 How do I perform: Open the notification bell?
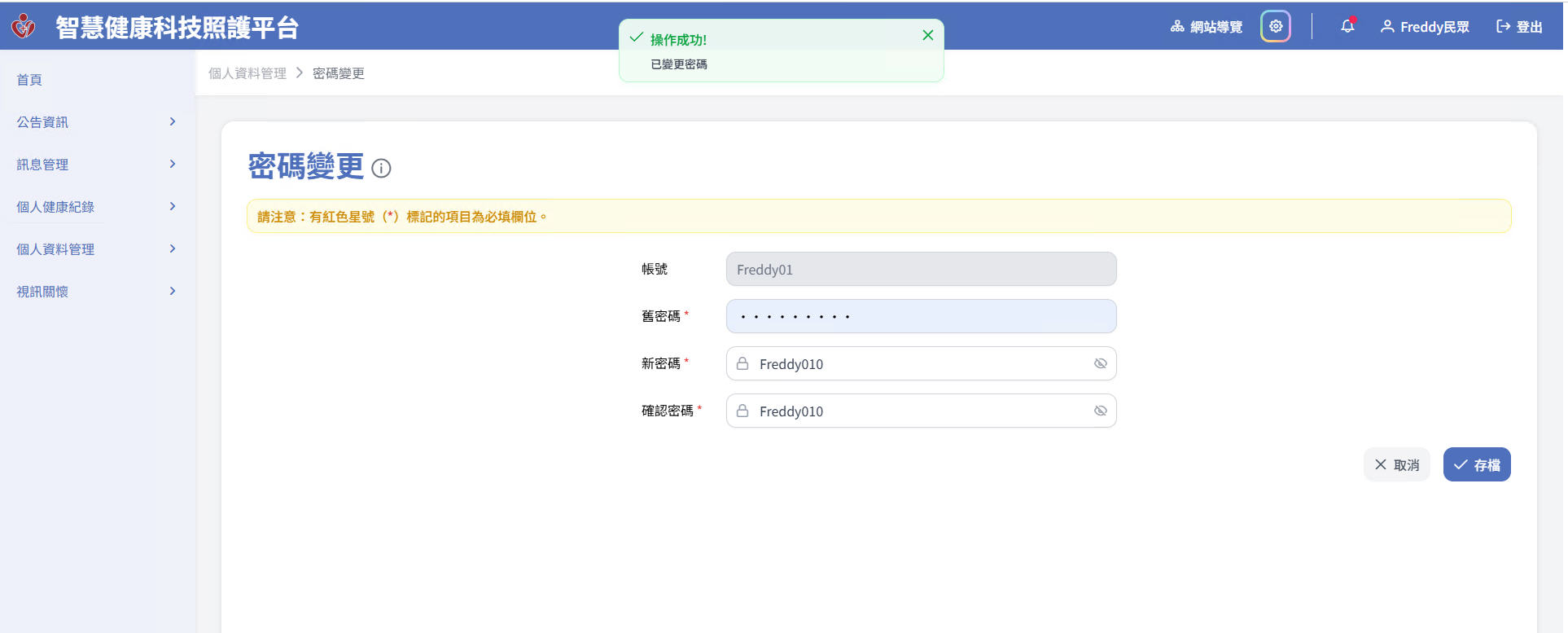[1347, 27]
